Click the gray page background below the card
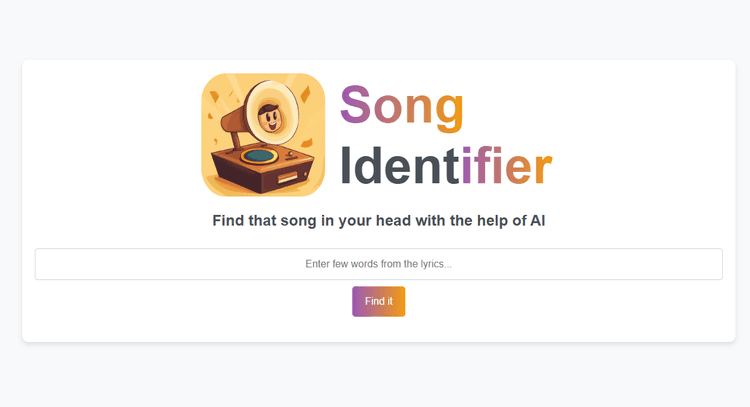This screenshot has width=750, height=407. coord(378,378)
